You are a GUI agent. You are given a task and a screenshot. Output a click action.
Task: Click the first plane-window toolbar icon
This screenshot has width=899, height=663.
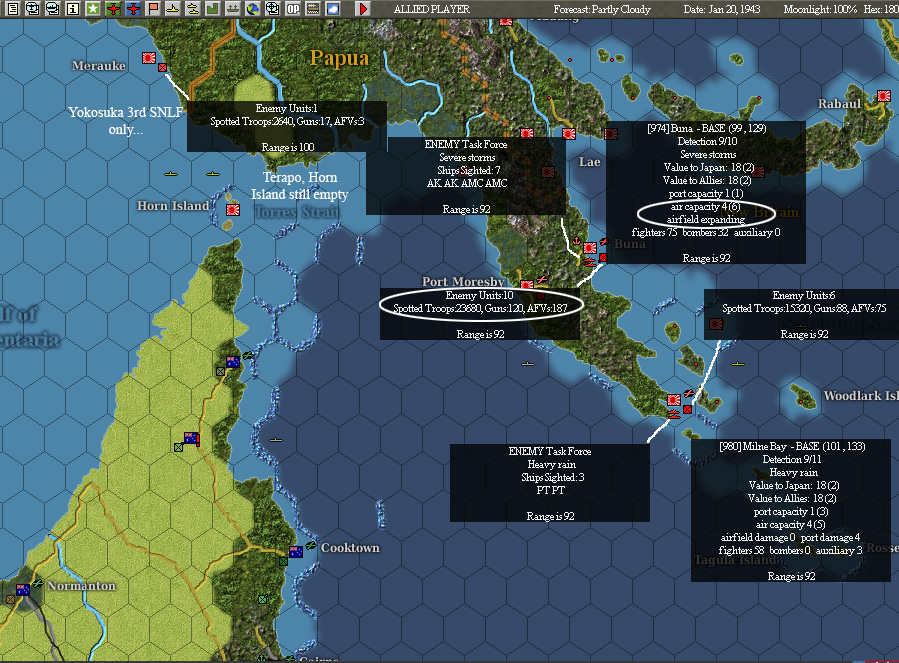(x=33, y=9)
